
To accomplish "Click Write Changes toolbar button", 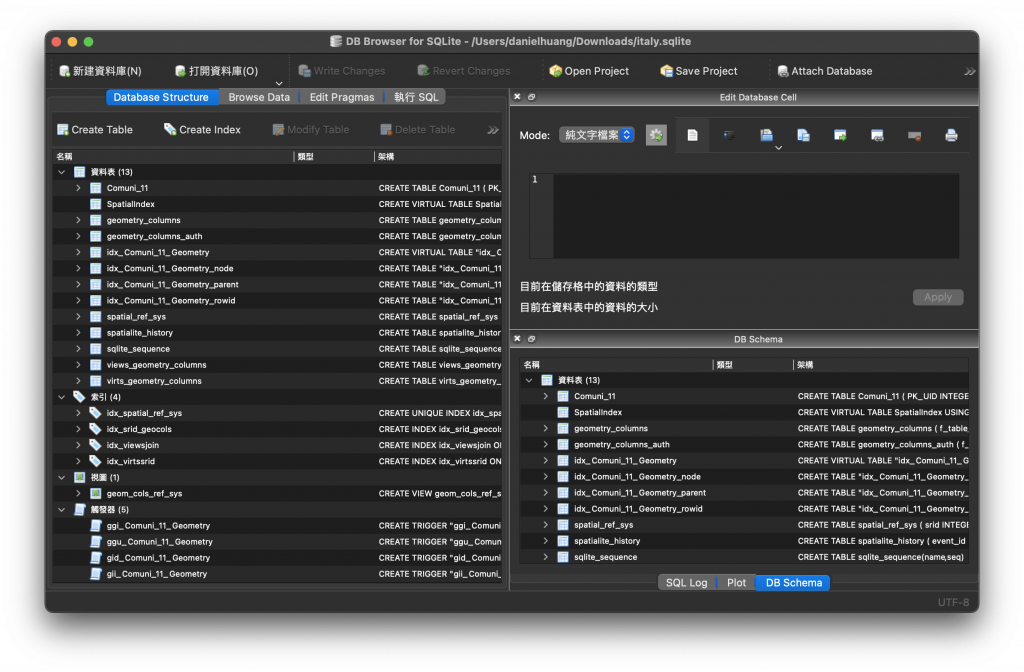I will (342, 71).
